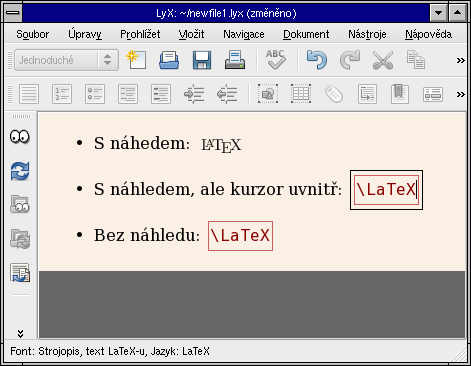The image size is (471, 366).
Task: Click the print document icon
Action: (x=235, y=60)
